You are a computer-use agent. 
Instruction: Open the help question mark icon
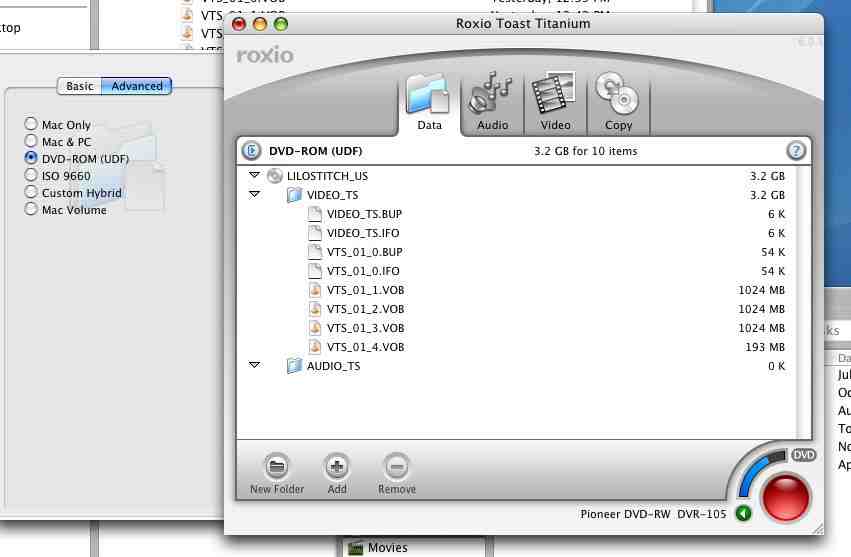796,151
